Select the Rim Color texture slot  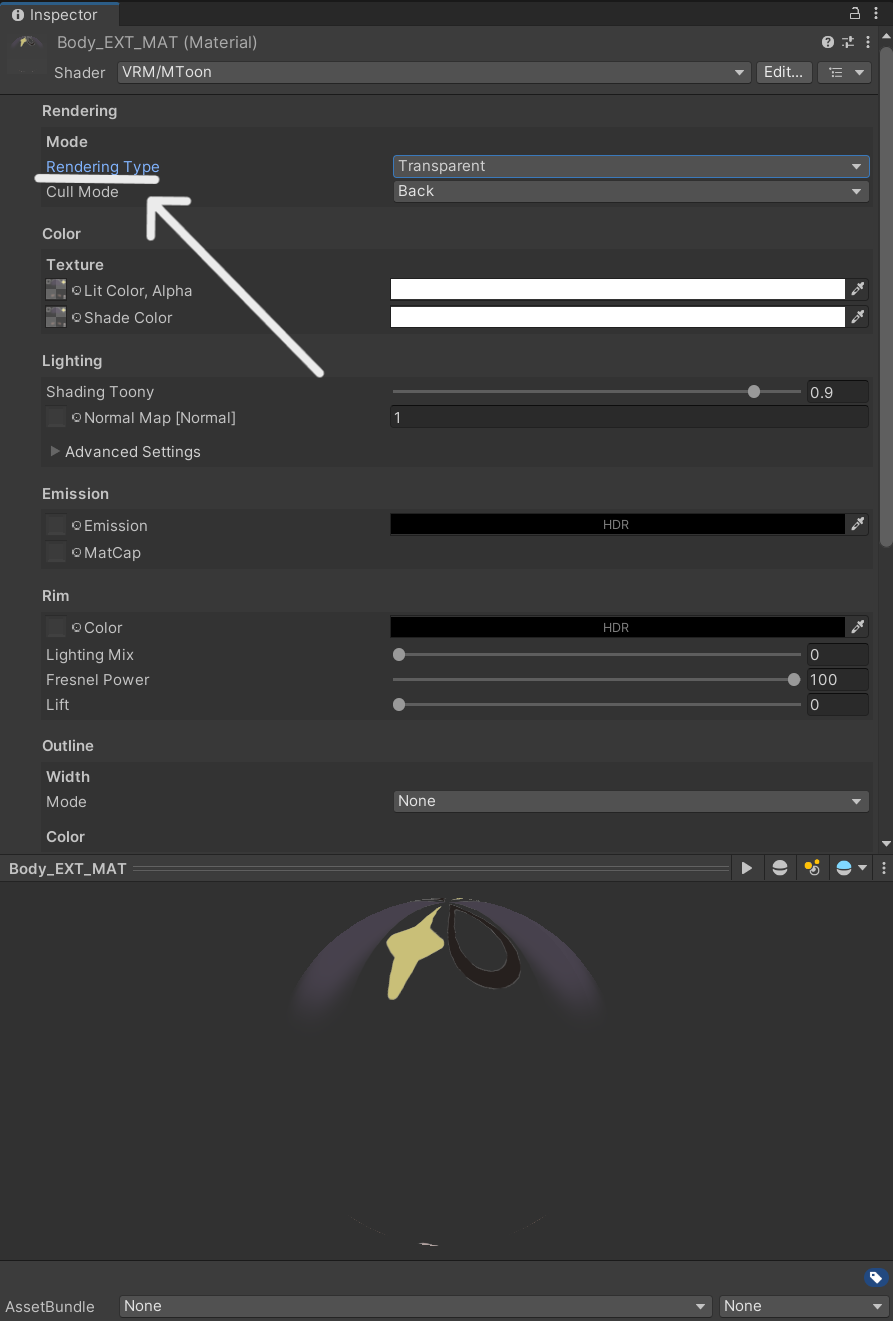pyautogui.click(x=56, y=627)
